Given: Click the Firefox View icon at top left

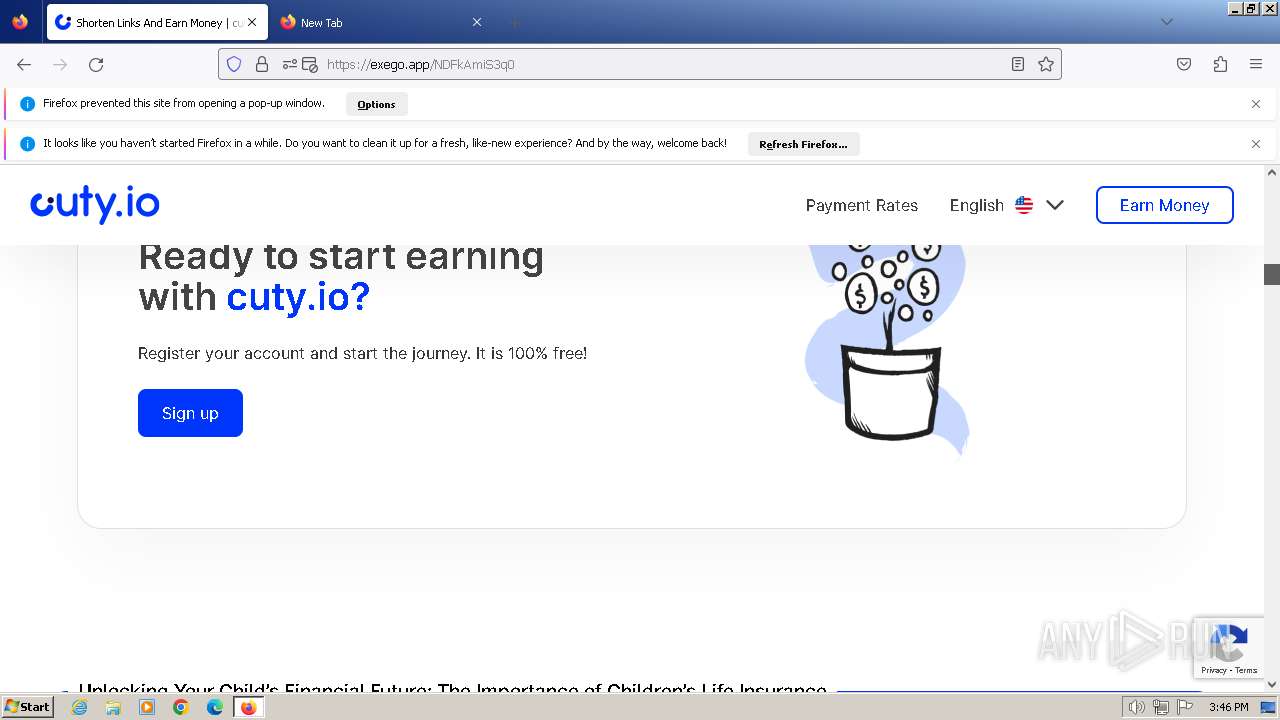Looking at the screenshot, I should click(x=20, y=22).
